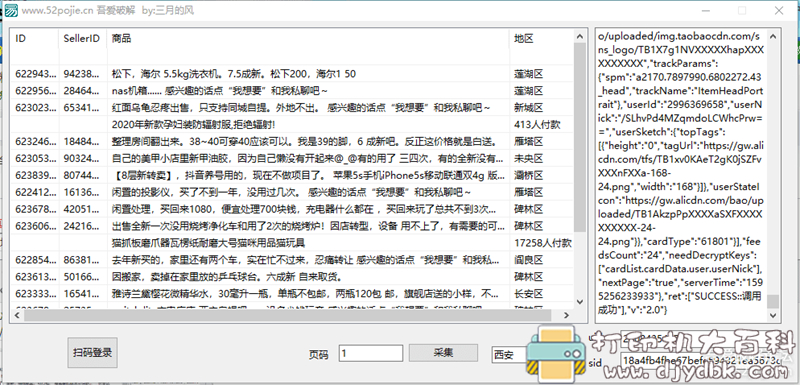
Task: Close the window with the X button
Action: tap(779, 10)
